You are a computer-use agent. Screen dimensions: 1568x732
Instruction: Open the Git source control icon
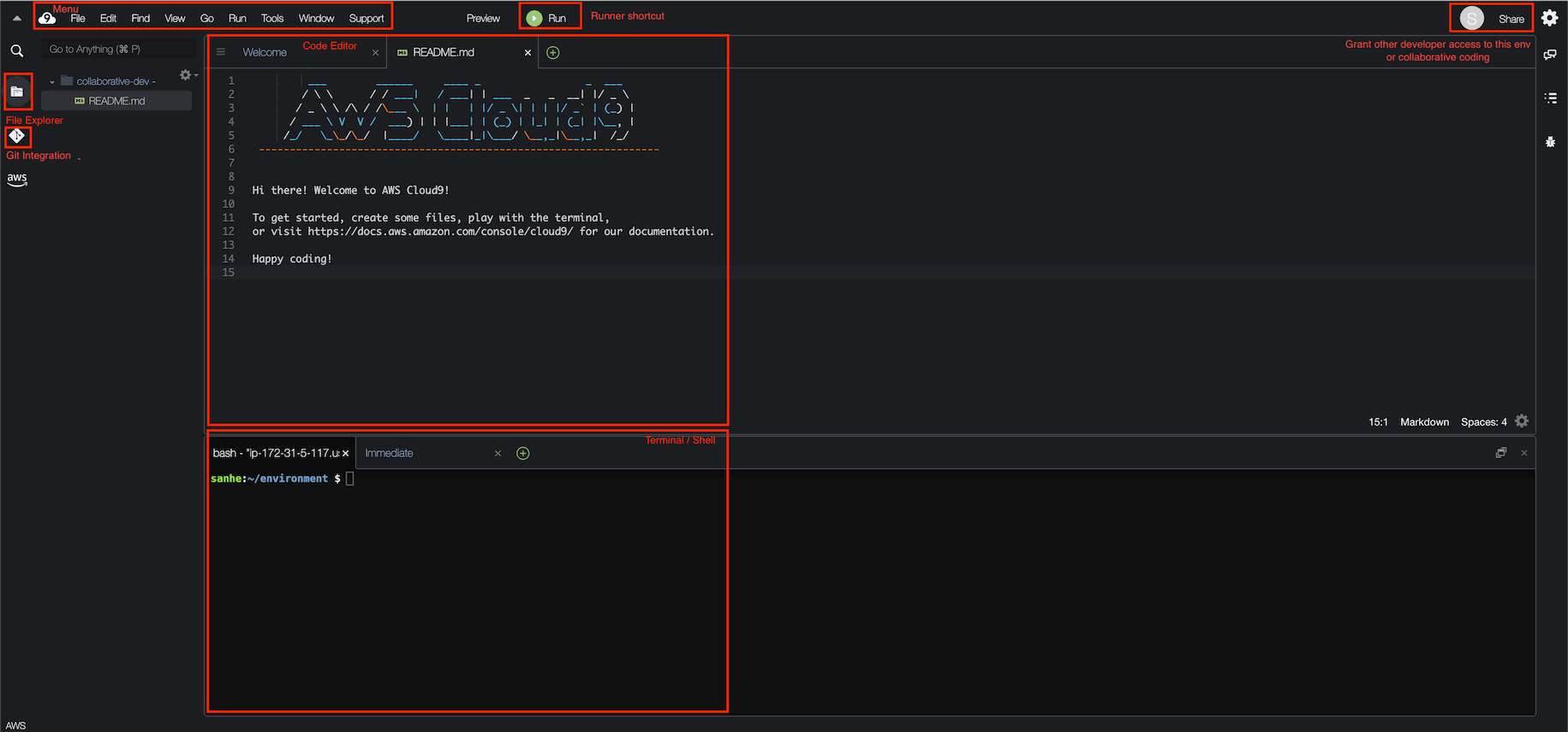(x=16, y=135)
